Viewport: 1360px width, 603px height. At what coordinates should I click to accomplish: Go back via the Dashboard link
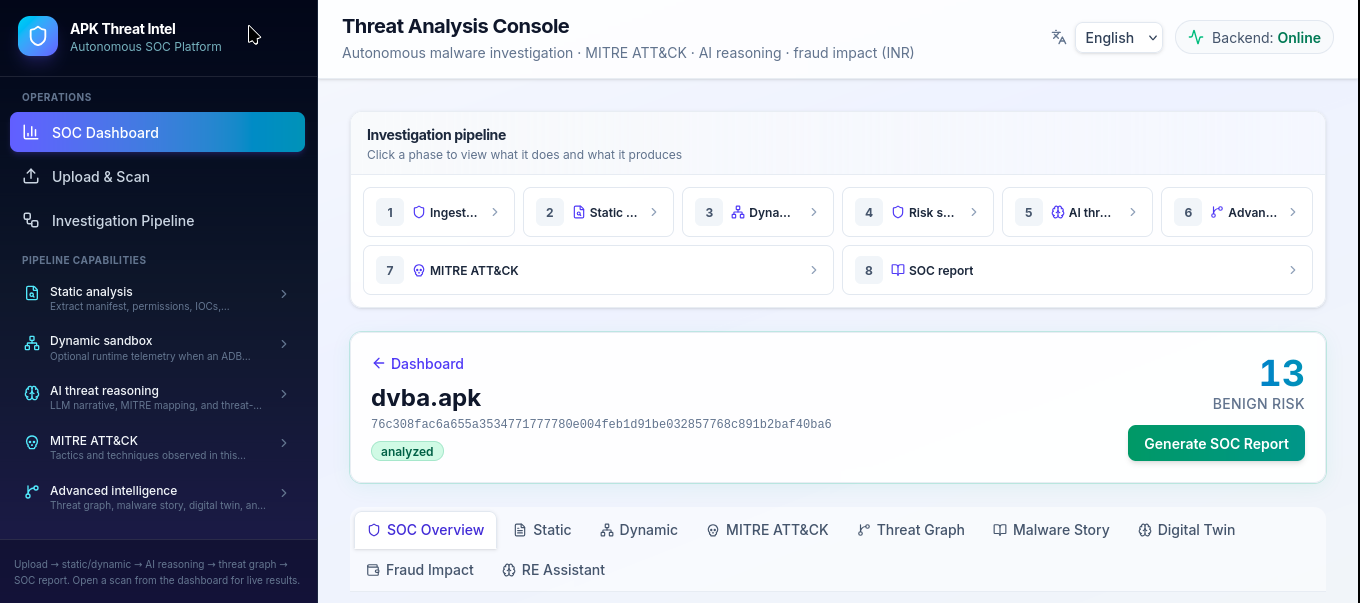[x=417, y=364]
